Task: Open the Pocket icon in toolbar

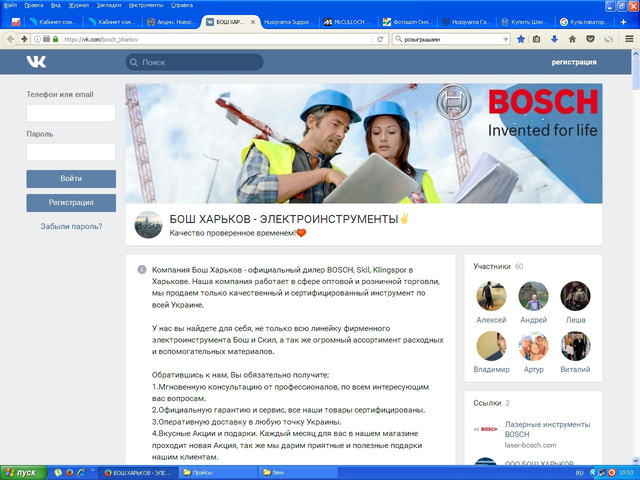Action: 590,39
